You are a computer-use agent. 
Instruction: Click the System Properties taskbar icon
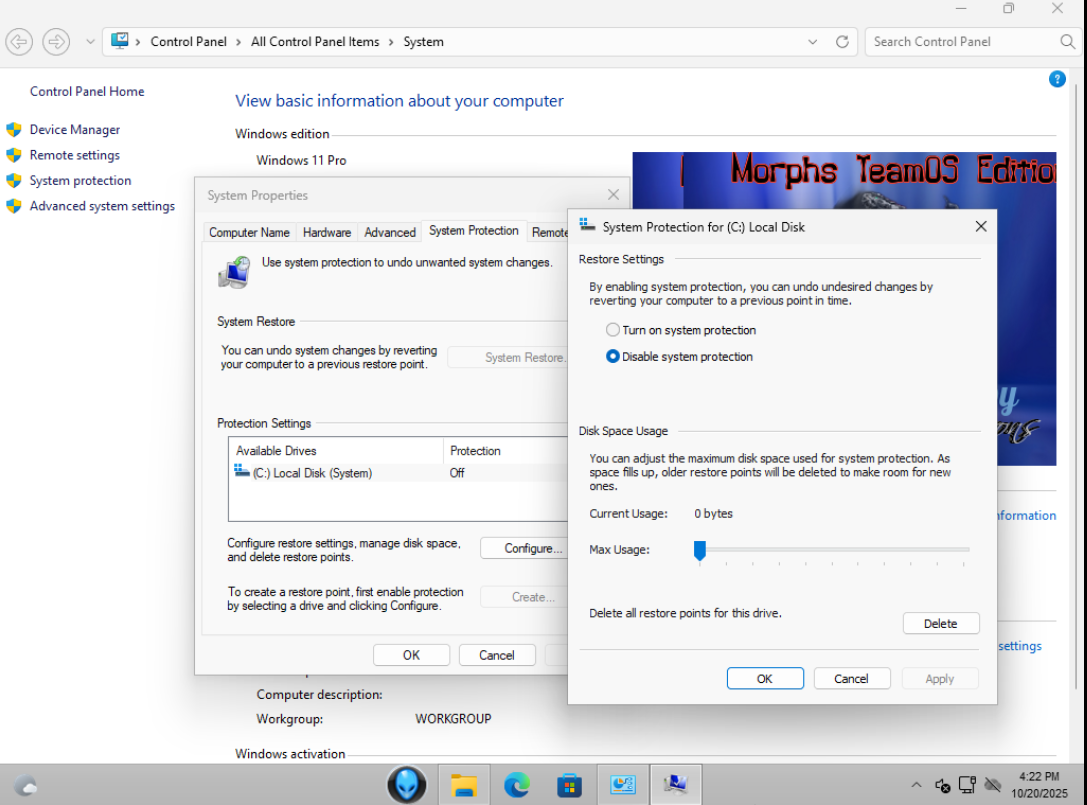pos(675,785)
